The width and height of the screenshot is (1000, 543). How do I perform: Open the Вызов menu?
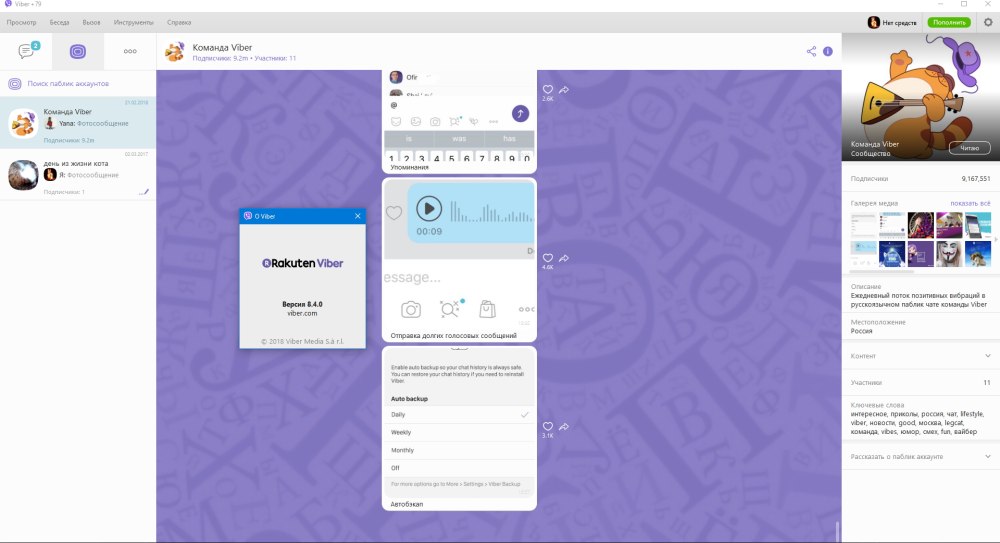point(91,22)
